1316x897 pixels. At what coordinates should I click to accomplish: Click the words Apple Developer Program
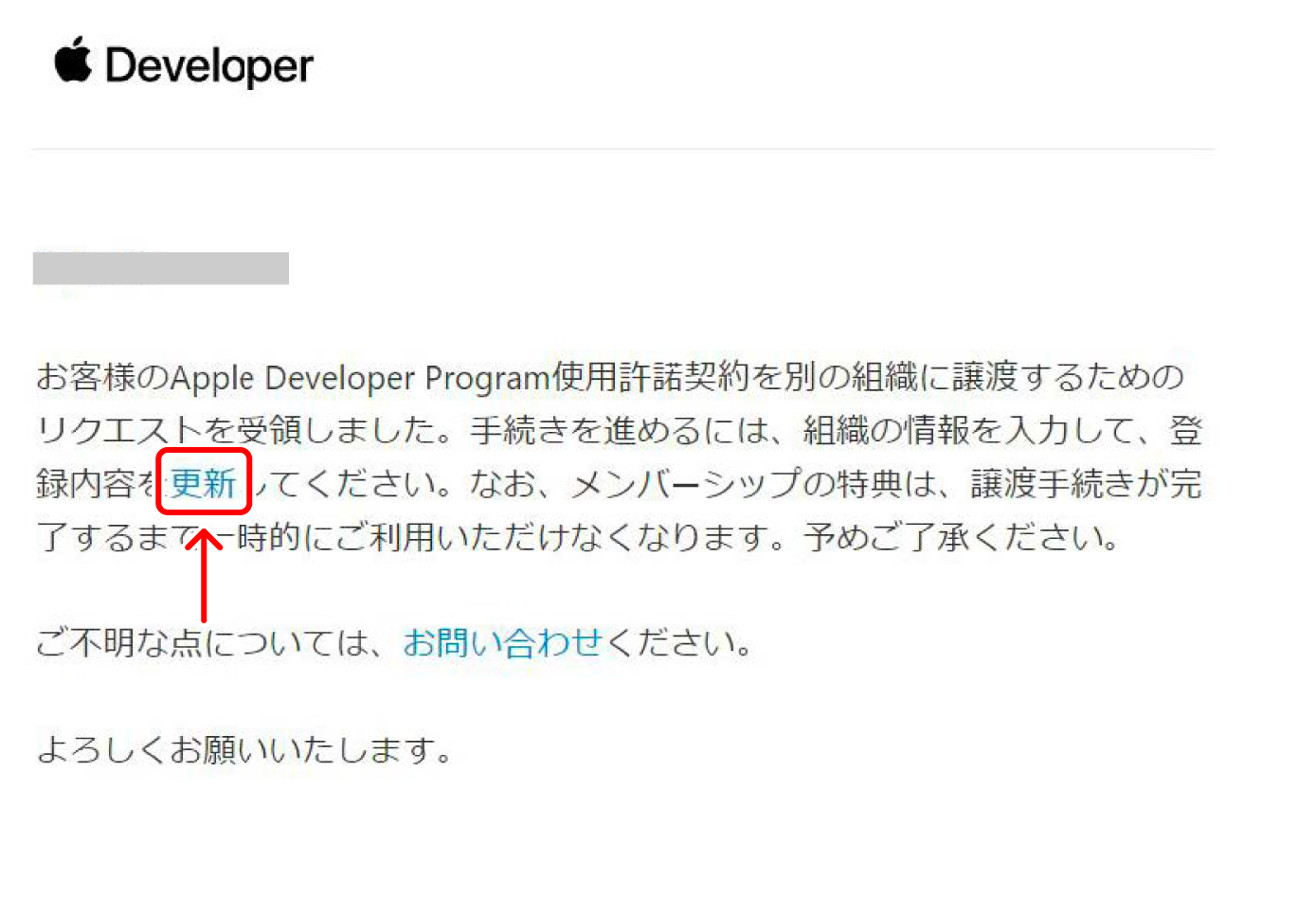coord(360,378)
